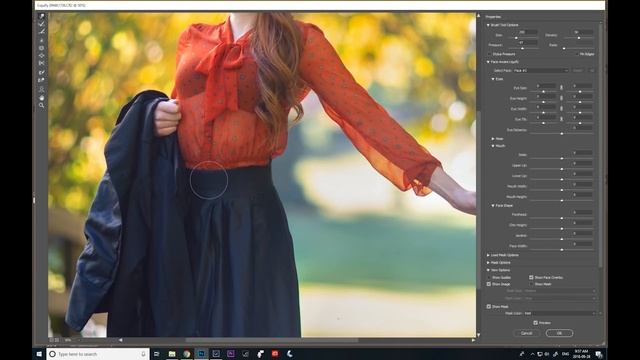Select the Forward Warp tool
The height and width of the screenshot is (360, 640).
[x=41, y=16]
